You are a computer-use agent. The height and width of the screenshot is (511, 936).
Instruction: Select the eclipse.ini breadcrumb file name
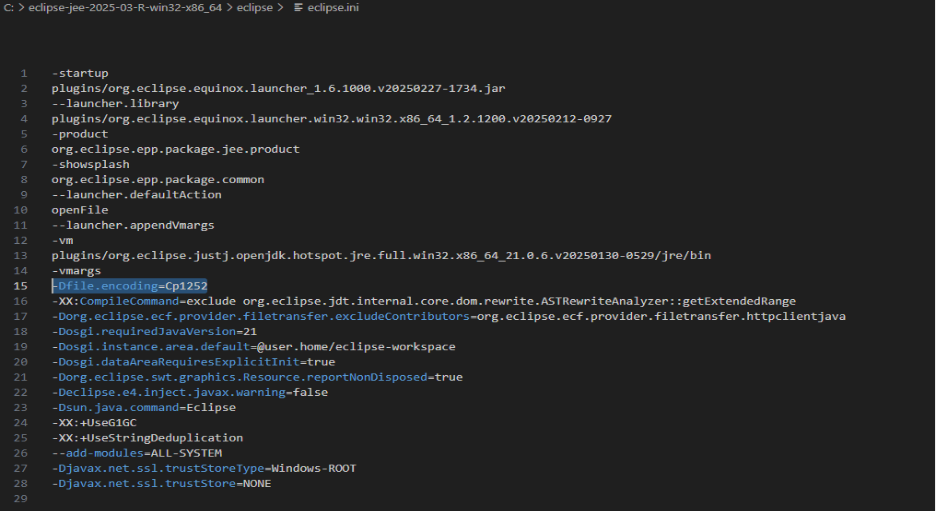(x=334, y=8)
